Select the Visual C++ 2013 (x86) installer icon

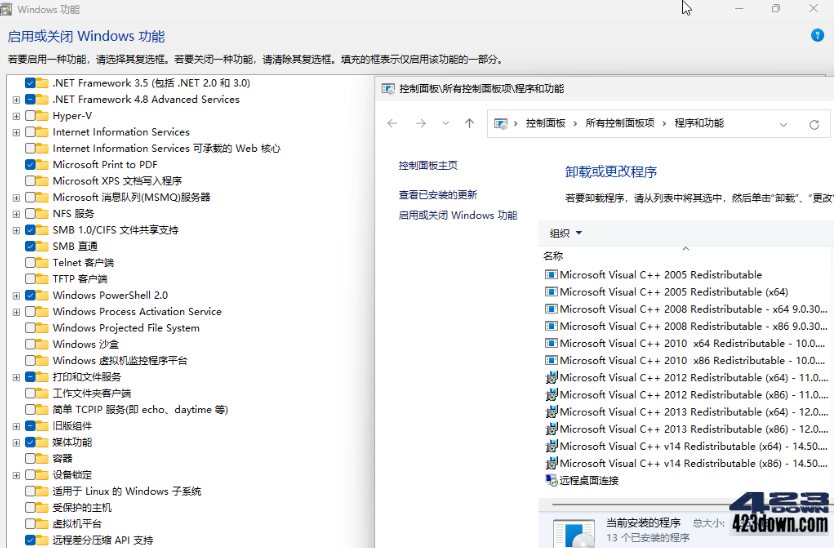pyautogui.click(x=551, y=429)
